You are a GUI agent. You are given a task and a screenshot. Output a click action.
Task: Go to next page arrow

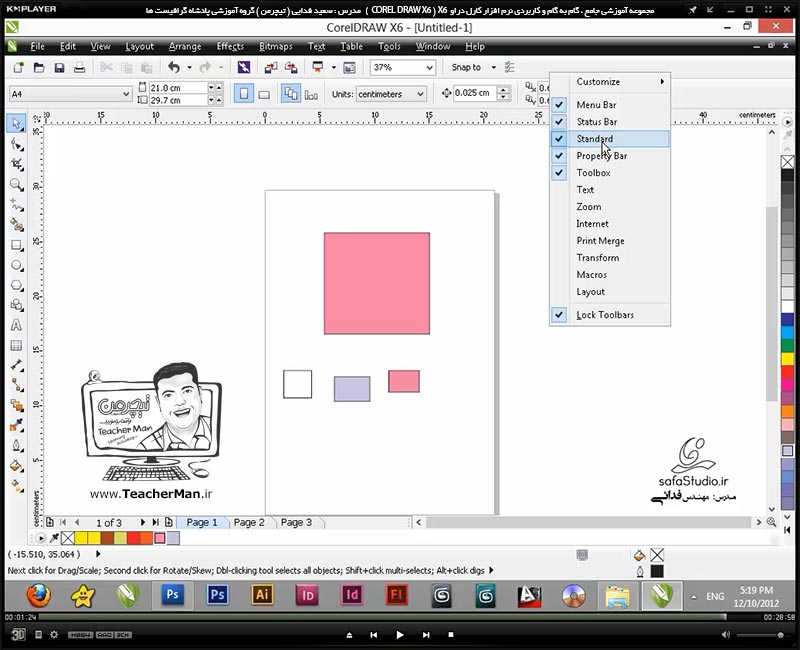(142, 522)
